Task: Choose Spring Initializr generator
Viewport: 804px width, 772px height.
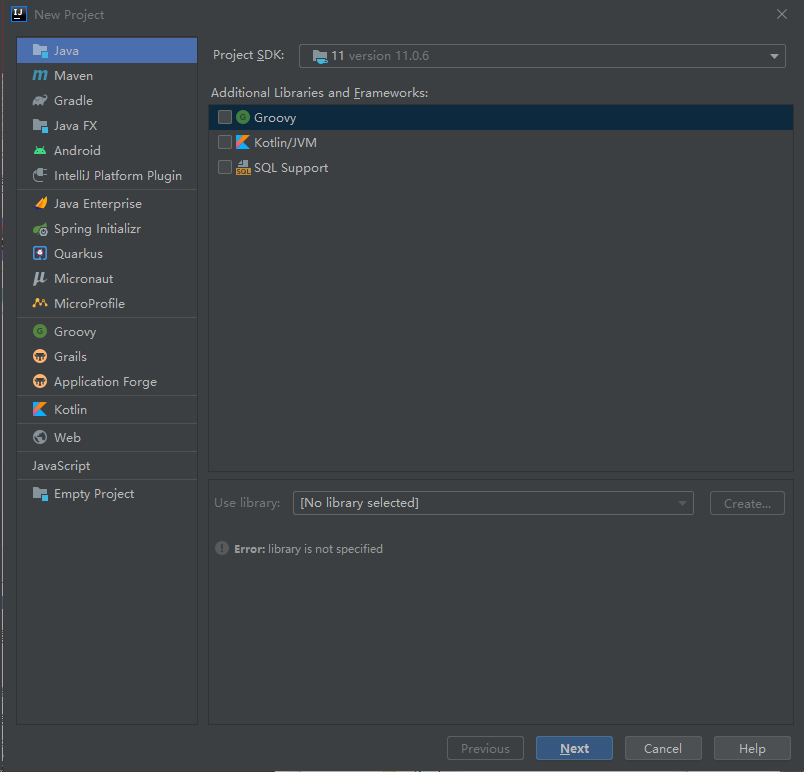Action: tap(107, 229)
